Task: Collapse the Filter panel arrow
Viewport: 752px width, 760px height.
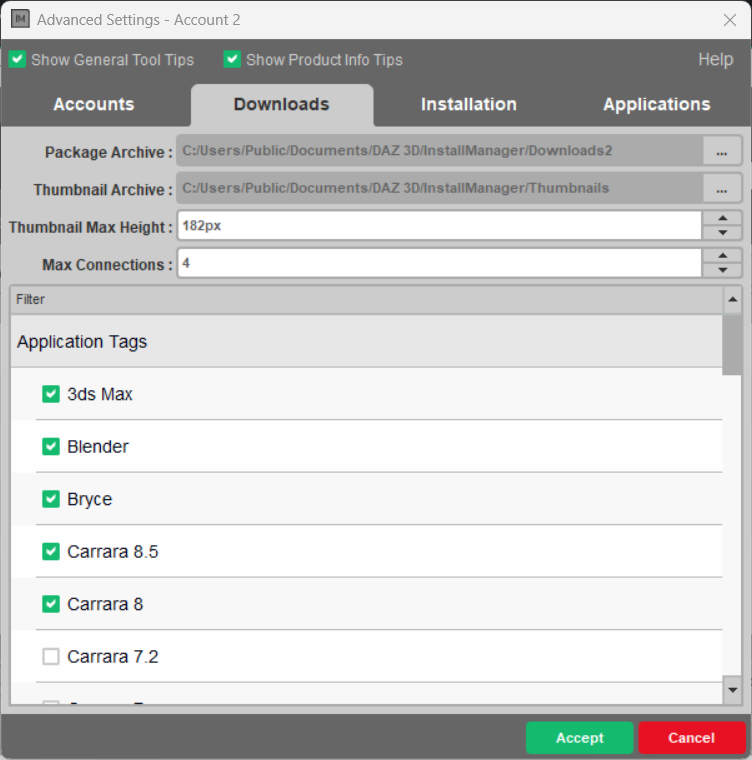Action: [x=732, y=299]
